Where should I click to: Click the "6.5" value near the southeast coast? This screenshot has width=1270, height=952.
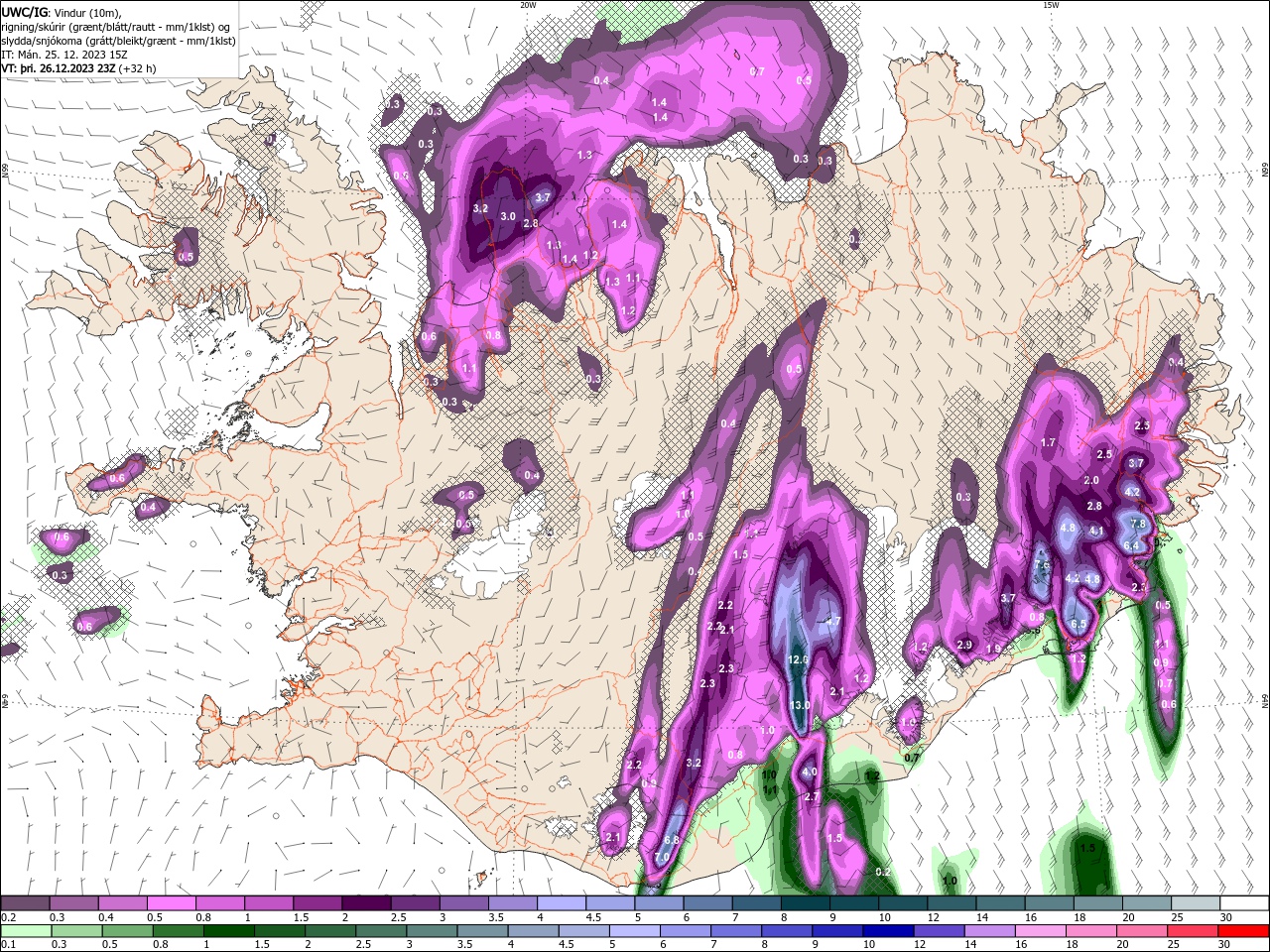[1079, 624]
